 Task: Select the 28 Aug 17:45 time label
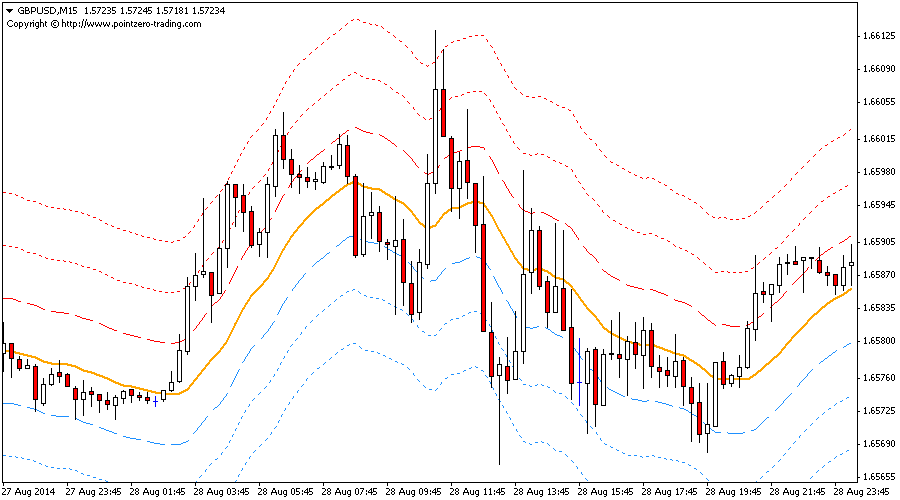(x=671, y=491)
